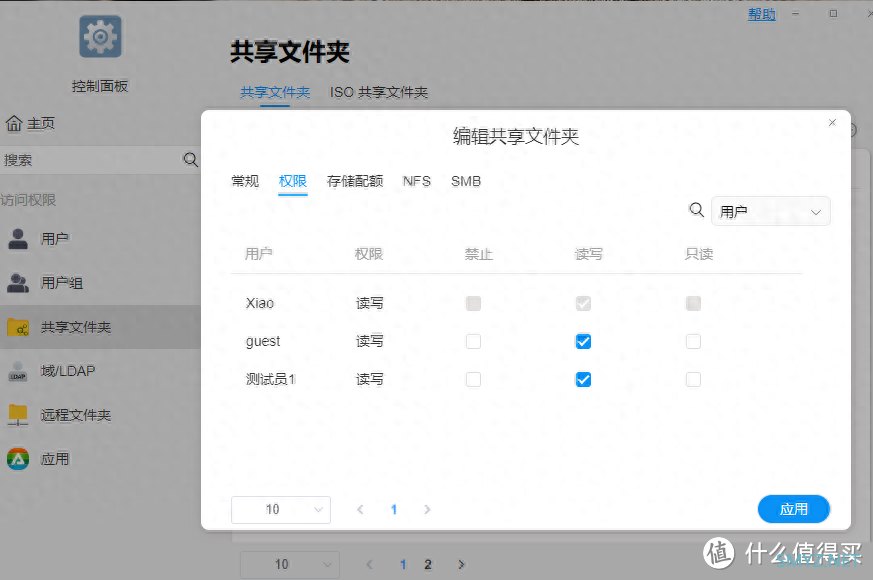Viewport: 873px width, 580px height.
Task: Click the home icon beside 主页
Action: tap(14, 123)
